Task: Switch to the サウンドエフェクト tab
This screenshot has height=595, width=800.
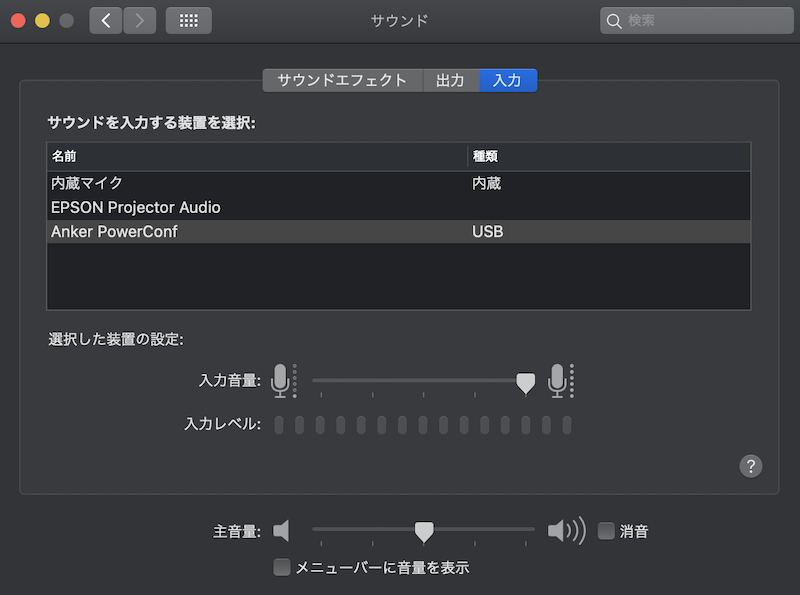Action: 342,80
